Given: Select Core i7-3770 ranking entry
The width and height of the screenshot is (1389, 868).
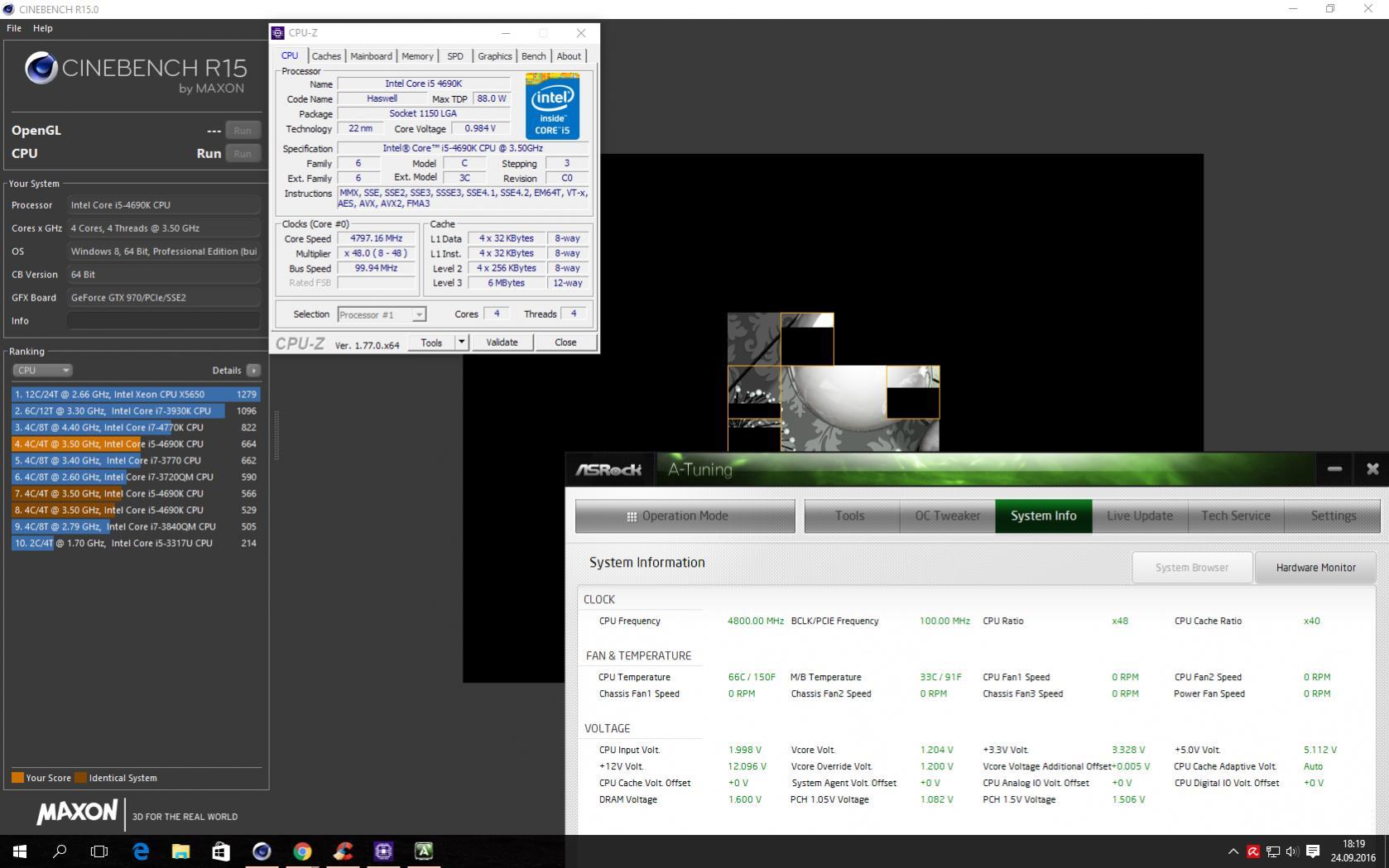Looking at the screenshot, I should 136,461.
